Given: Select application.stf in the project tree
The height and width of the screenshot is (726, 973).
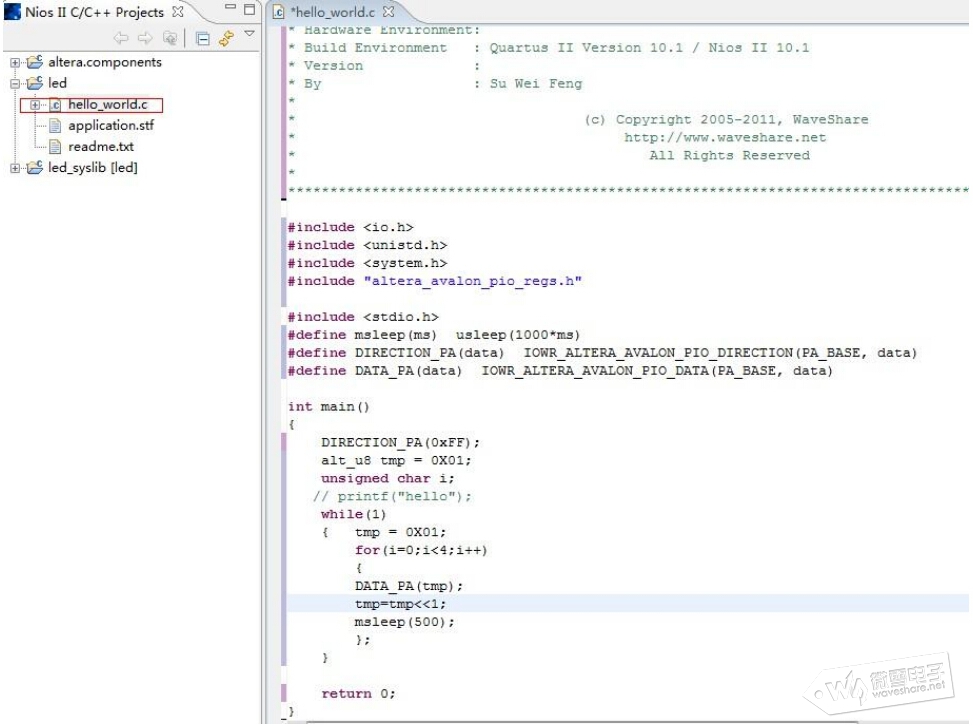Looking at the screenshot, I should click(x=111, y=125).
